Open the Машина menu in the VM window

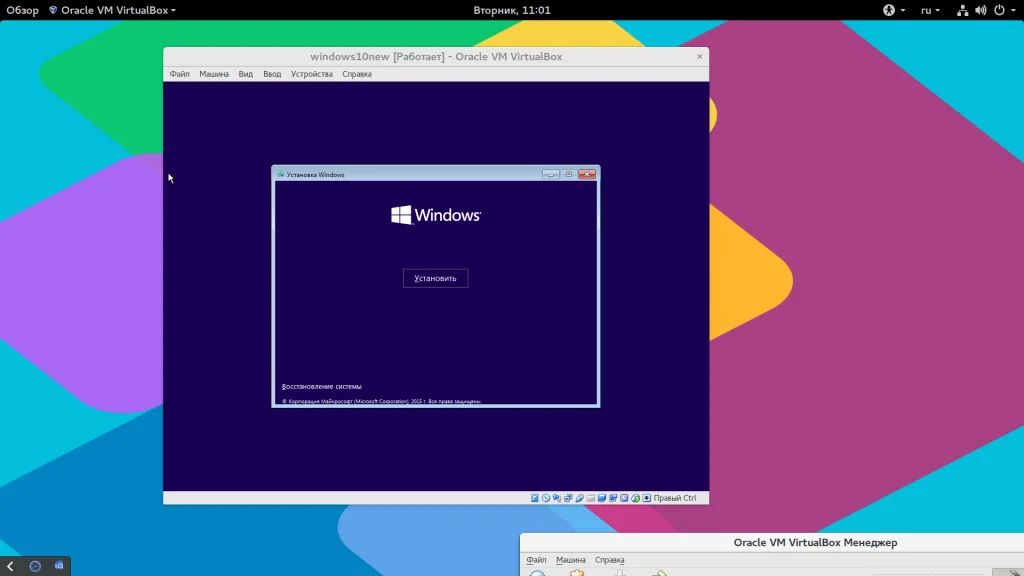coord(213,74)
